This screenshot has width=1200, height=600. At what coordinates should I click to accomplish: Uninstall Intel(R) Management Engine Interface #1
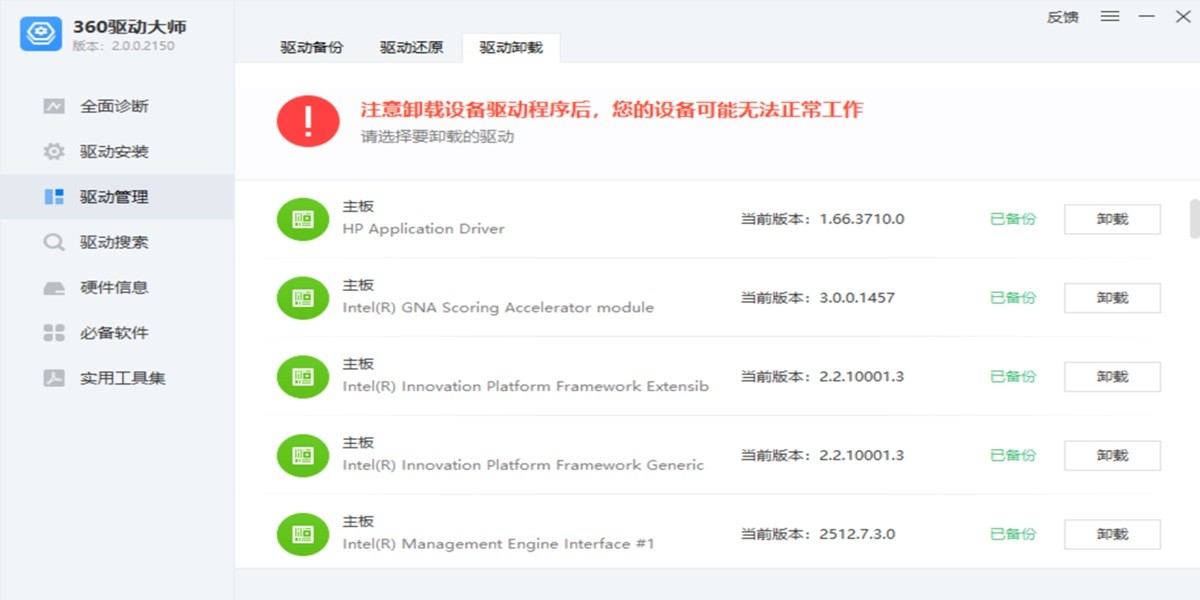coord(1111,534)
